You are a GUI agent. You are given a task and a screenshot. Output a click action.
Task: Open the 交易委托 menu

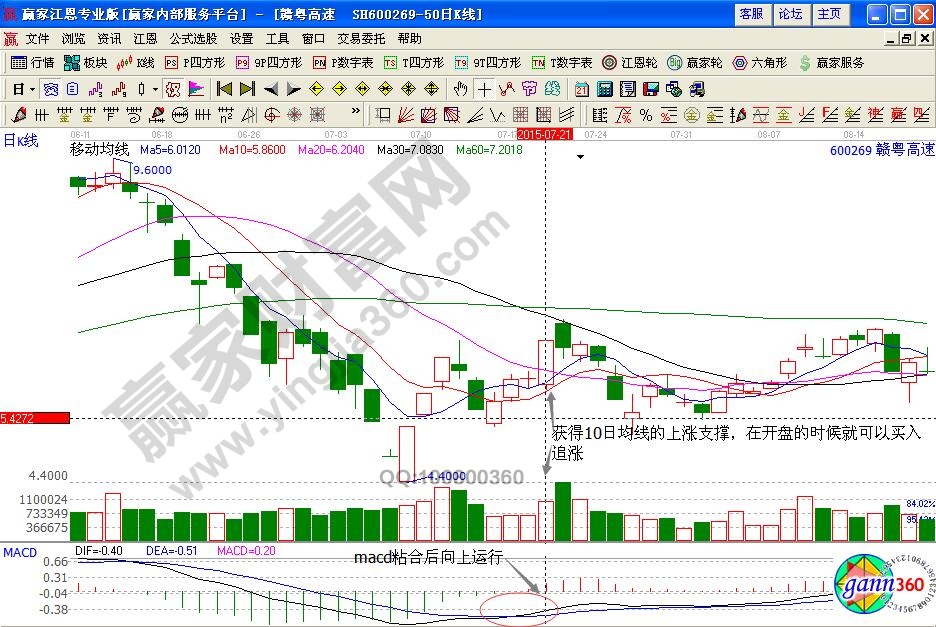[x=362, y=38]
